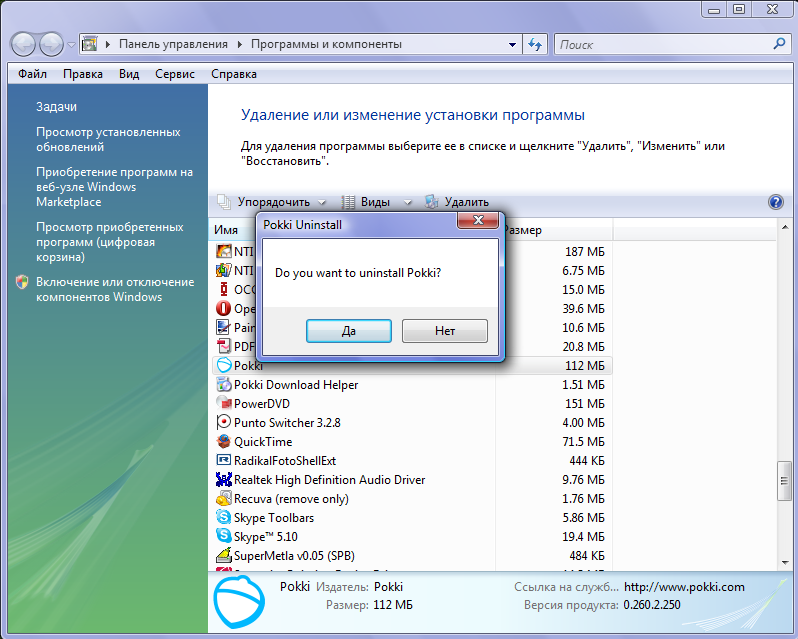Image resolution: width=798 pixels, height=639 pixels.
Task: Click large Pokki icon in details pane
Action: (x=239, y=602)
